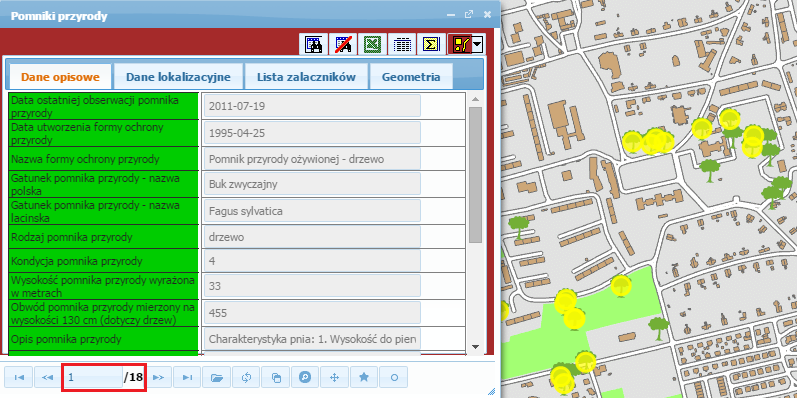Screen dimensions: 797x398
Task: Click the record number input field
Action: (93, 377)
